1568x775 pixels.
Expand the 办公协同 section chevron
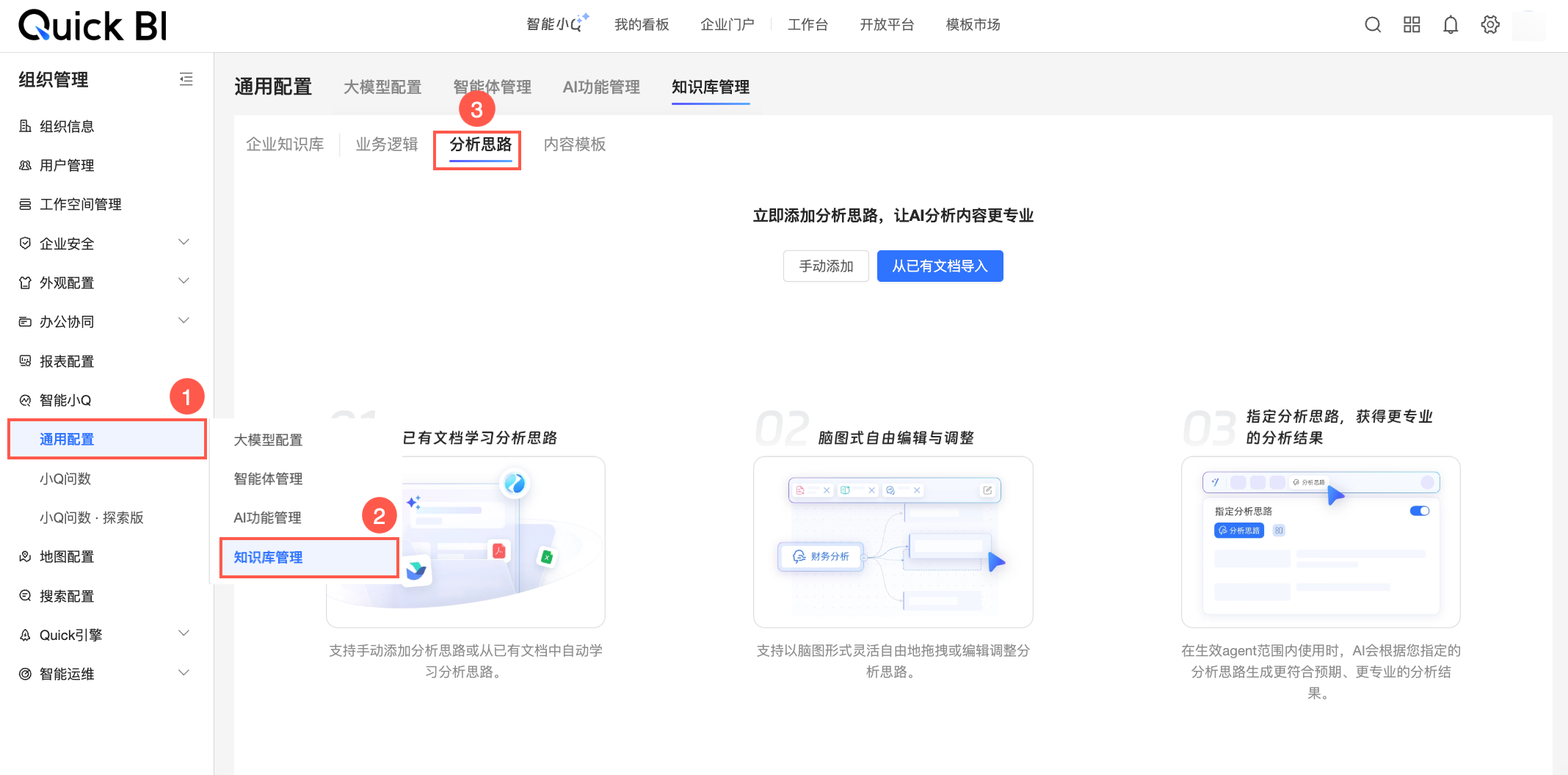pyautogui.click(x=184, y=321)
